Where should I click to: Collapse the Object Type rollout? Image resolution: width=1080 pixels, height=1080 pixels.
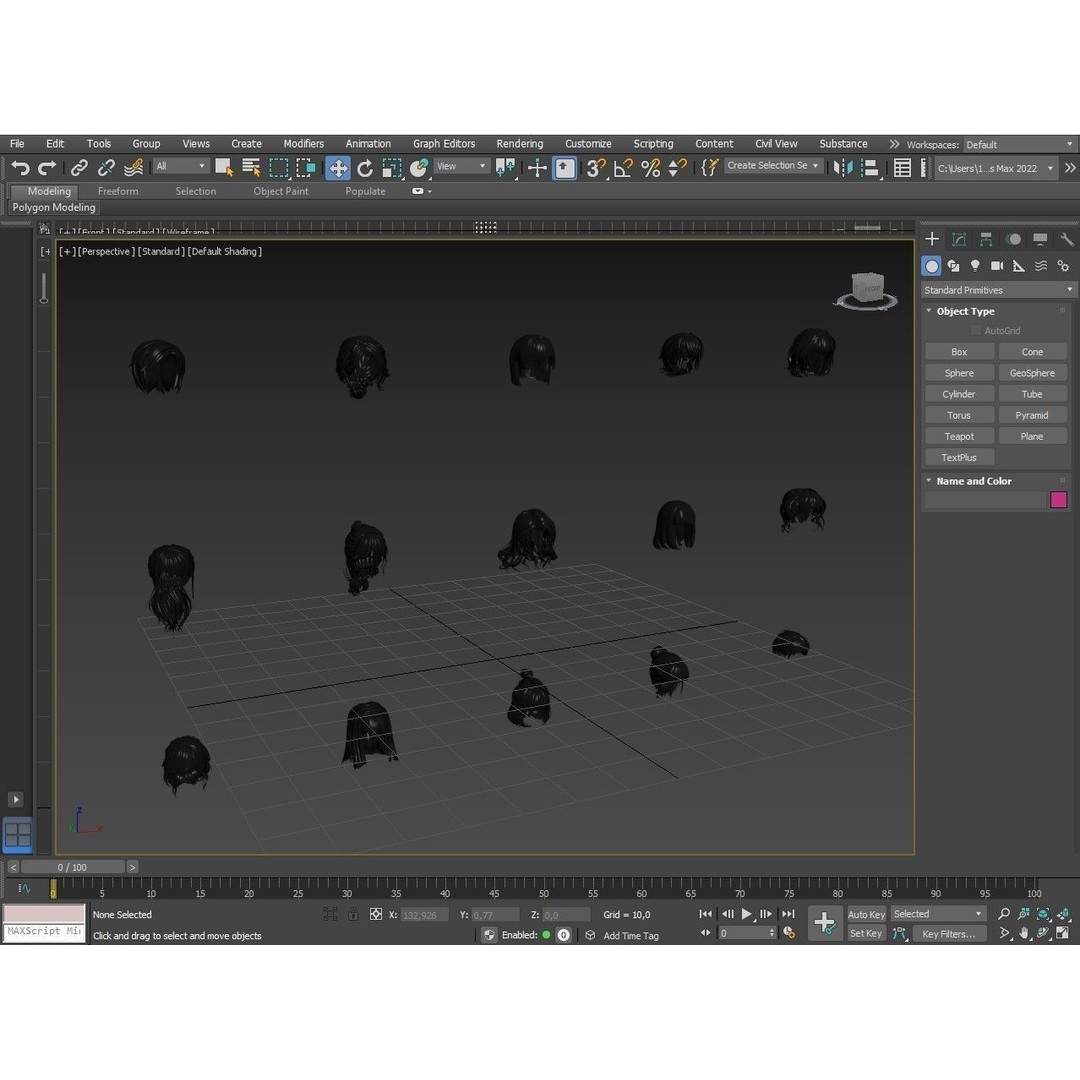click(x=965, y=311)
